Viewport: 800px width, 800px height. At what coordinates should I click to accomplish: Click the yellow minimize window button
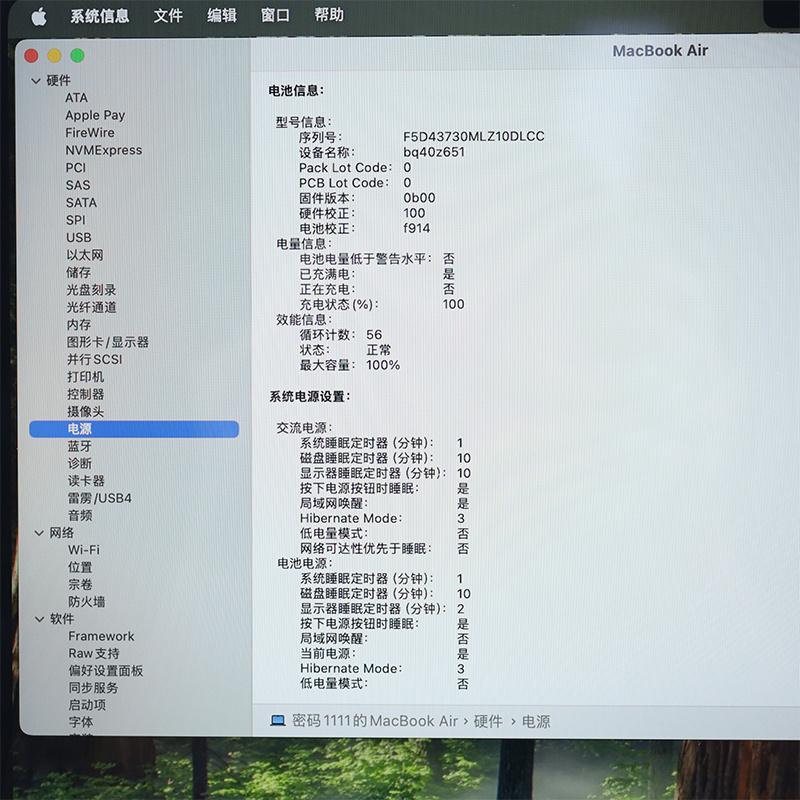tap(54, 55)
